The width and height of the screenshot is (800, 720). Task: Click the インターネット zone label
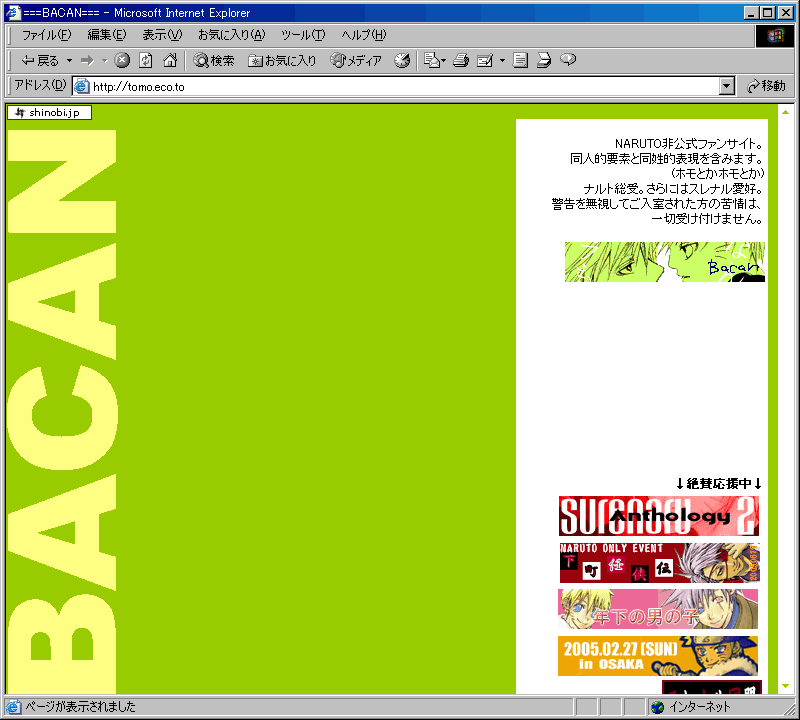700,707
